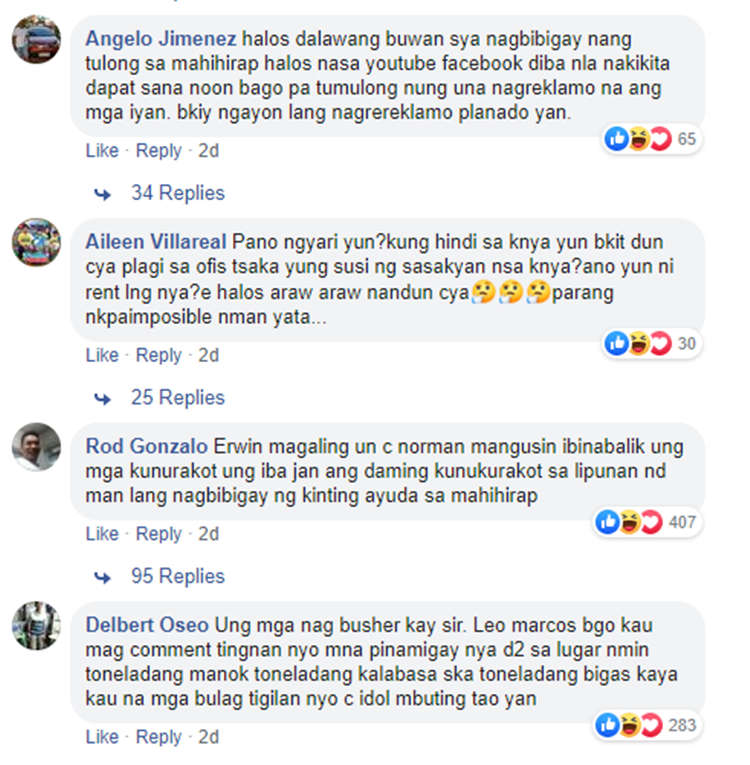750x765 pixels.
Task: Open Angelo Jimenez's profile picture
Action: pos(37,39)
